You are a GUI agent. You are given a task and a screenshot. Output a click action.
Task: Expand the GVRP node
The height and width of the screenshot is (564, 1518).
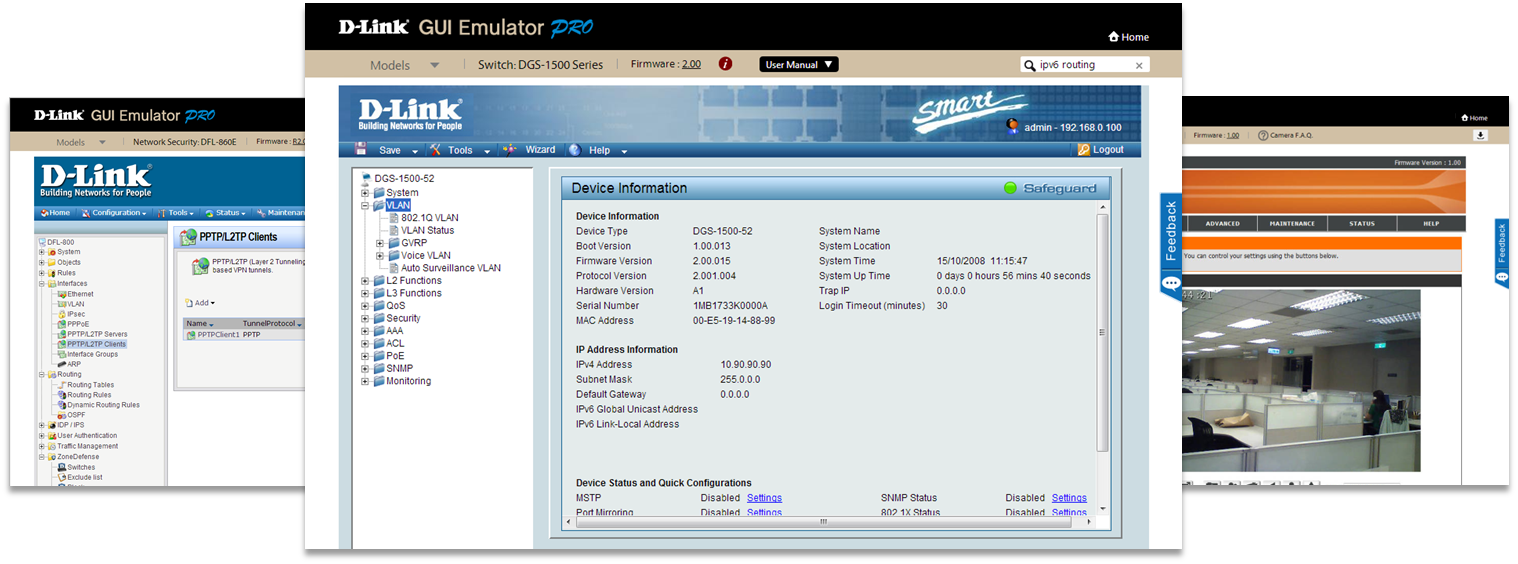(380, 243)
